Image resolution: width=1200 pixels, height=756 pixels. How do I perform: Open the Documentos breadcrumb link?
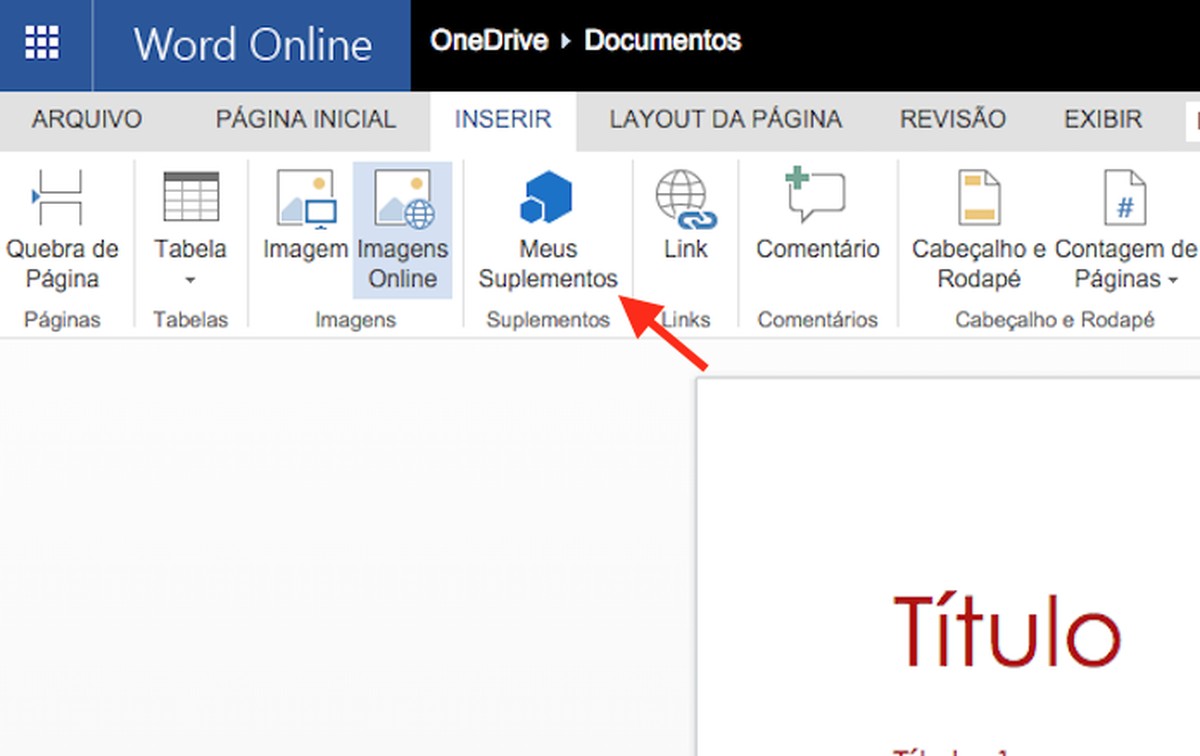[x=663, y=41]
